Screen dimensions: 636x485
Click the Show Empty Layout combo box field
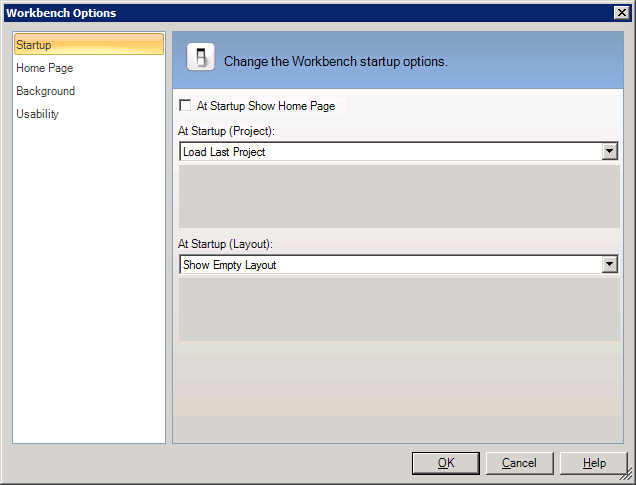[390, 265]
